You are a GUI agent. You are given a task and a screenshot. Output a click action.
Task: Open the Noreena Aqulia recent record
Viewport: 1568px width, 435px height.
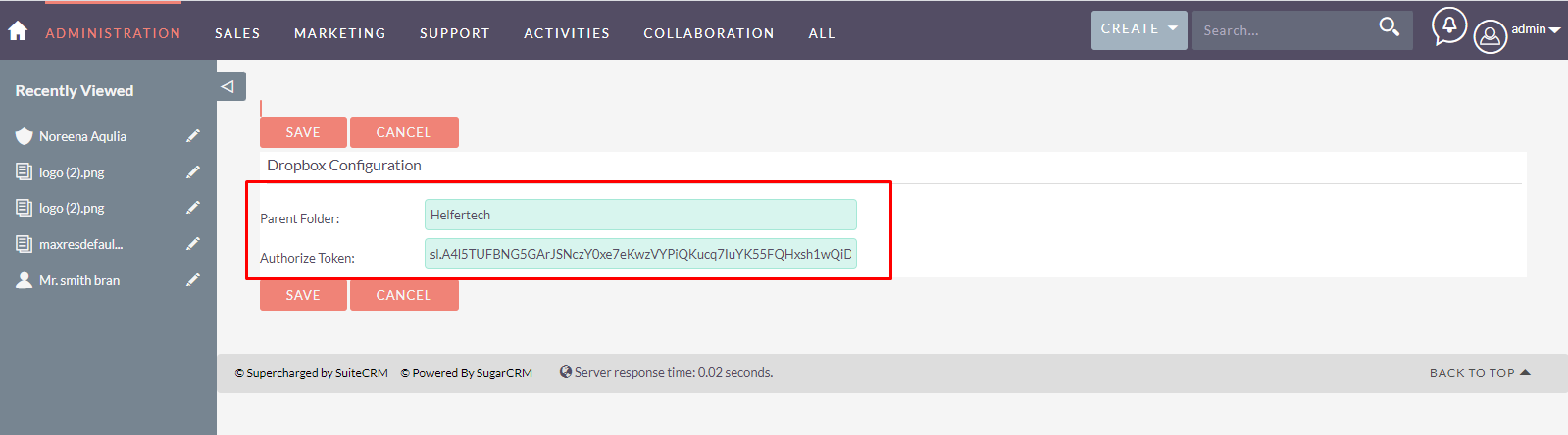pyautogui.click(x=82, y=136)
